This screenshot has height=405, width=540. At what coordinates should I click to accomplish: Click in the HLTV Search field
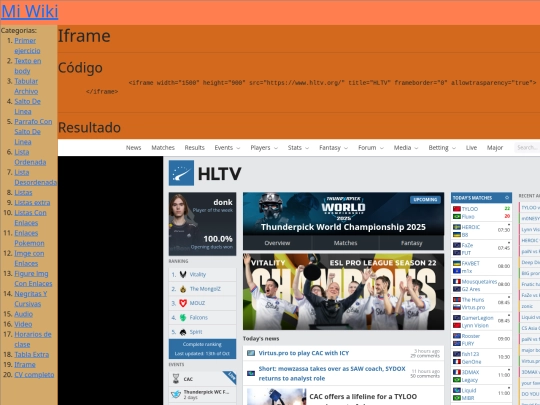pyautogui.click(x=527, y=148)
